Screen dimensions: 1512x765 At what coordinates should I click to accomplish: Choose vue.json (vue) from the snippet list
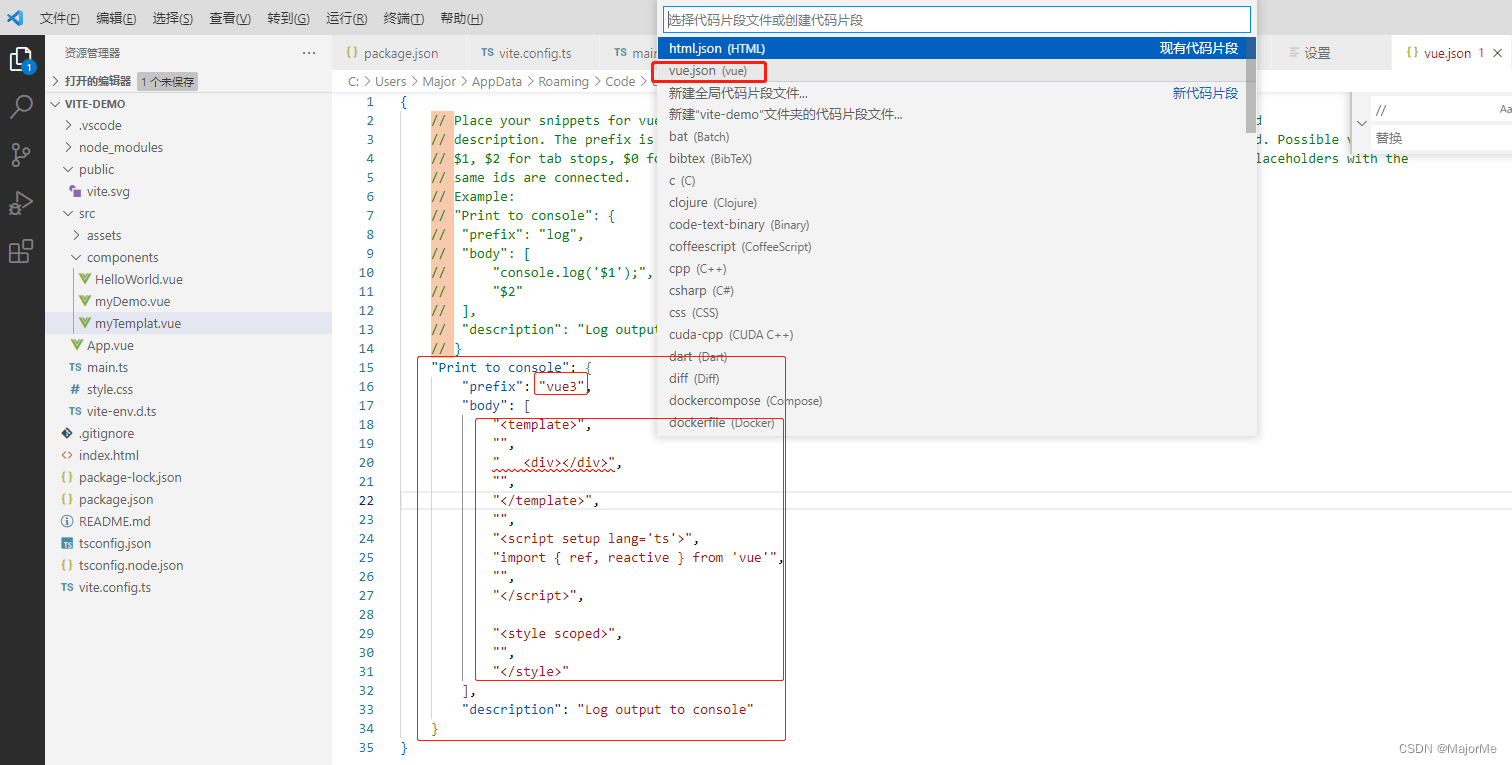[x=707, y=70]
